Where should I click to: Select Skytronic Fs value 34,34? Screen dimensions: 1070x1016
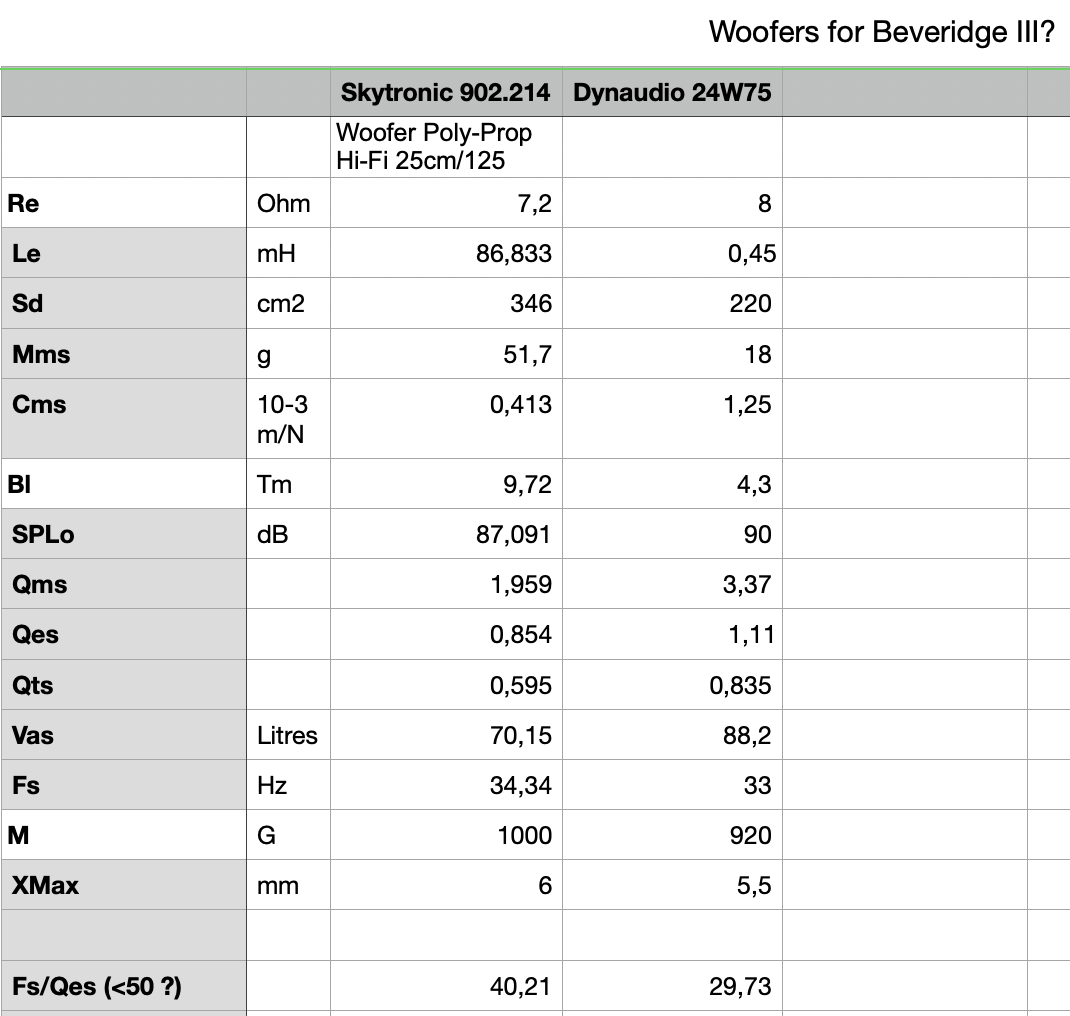(x=446, y=785)
